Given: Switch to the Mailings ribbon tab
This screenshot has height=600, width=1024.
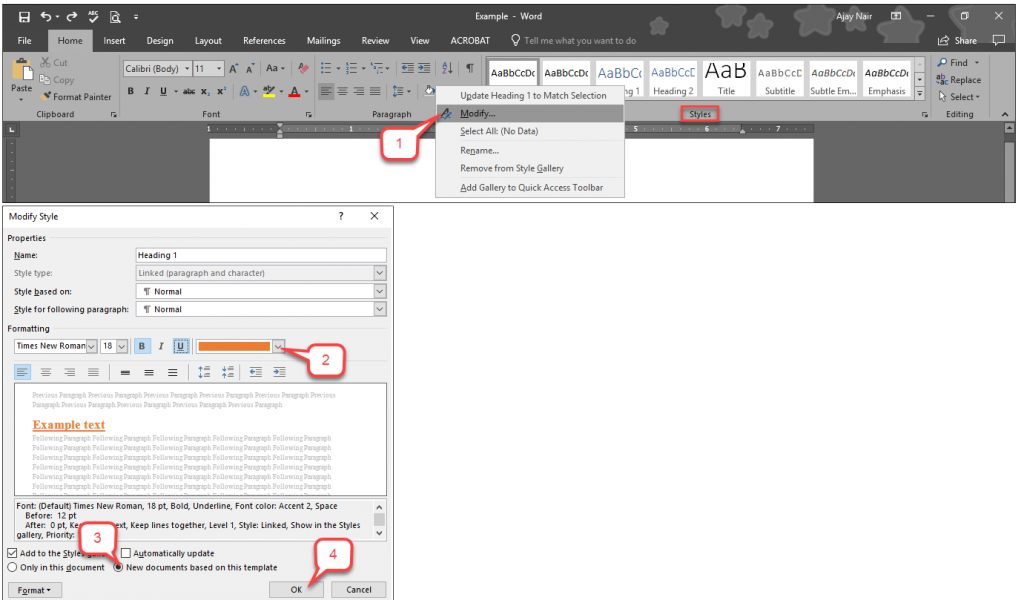Looking at the screenshot, I should click(323, 41).
